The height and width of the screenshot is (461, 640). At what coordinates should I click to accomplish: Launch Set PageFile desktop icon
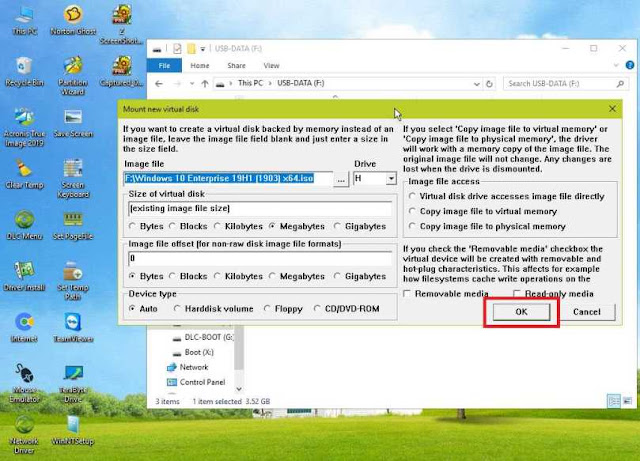click(x=73, y=225)
